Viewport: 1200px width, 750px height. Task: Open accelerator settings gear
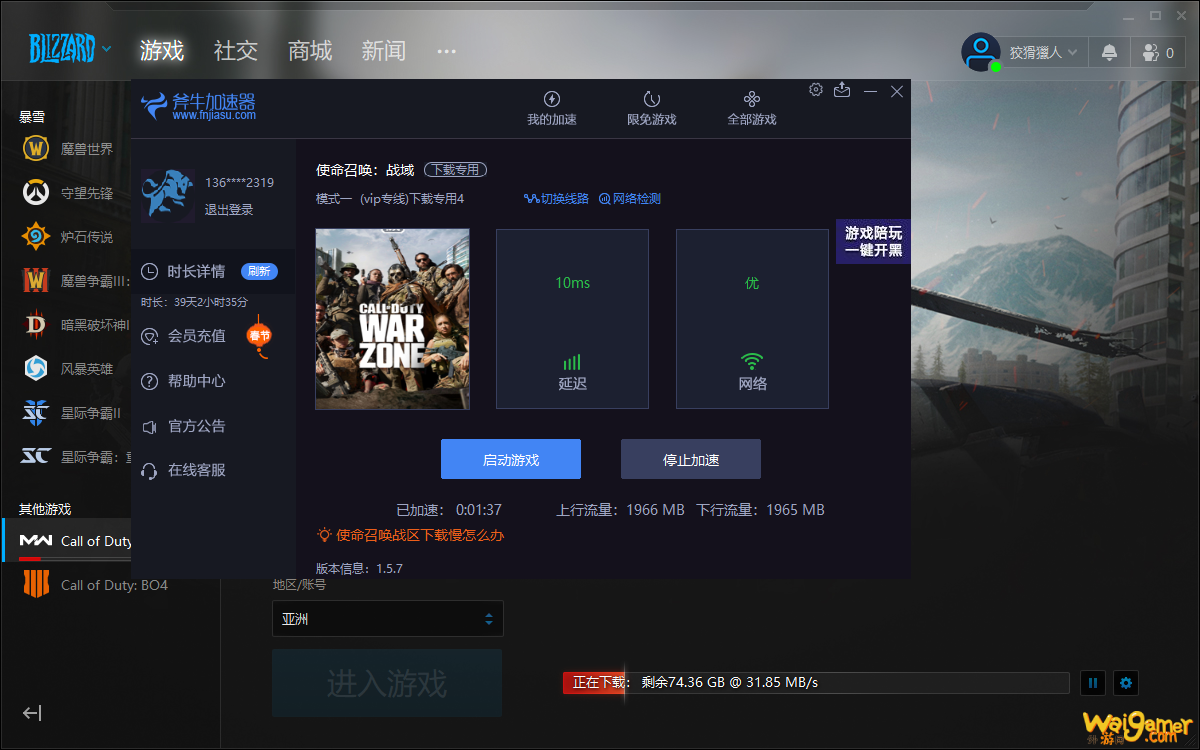(x=816, y=90)
